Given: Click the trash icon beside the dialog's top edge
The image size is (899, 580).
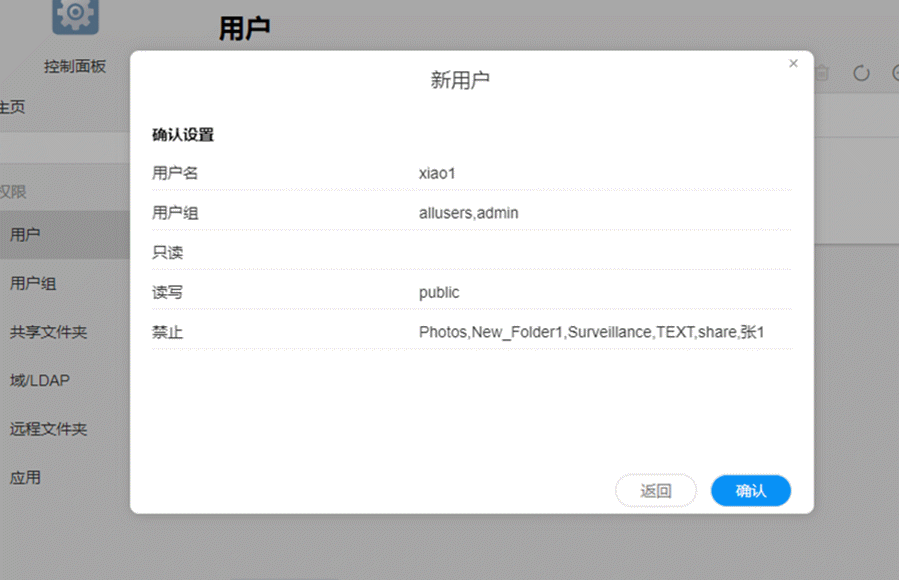Looking at the screenshot, I should 822,73.
